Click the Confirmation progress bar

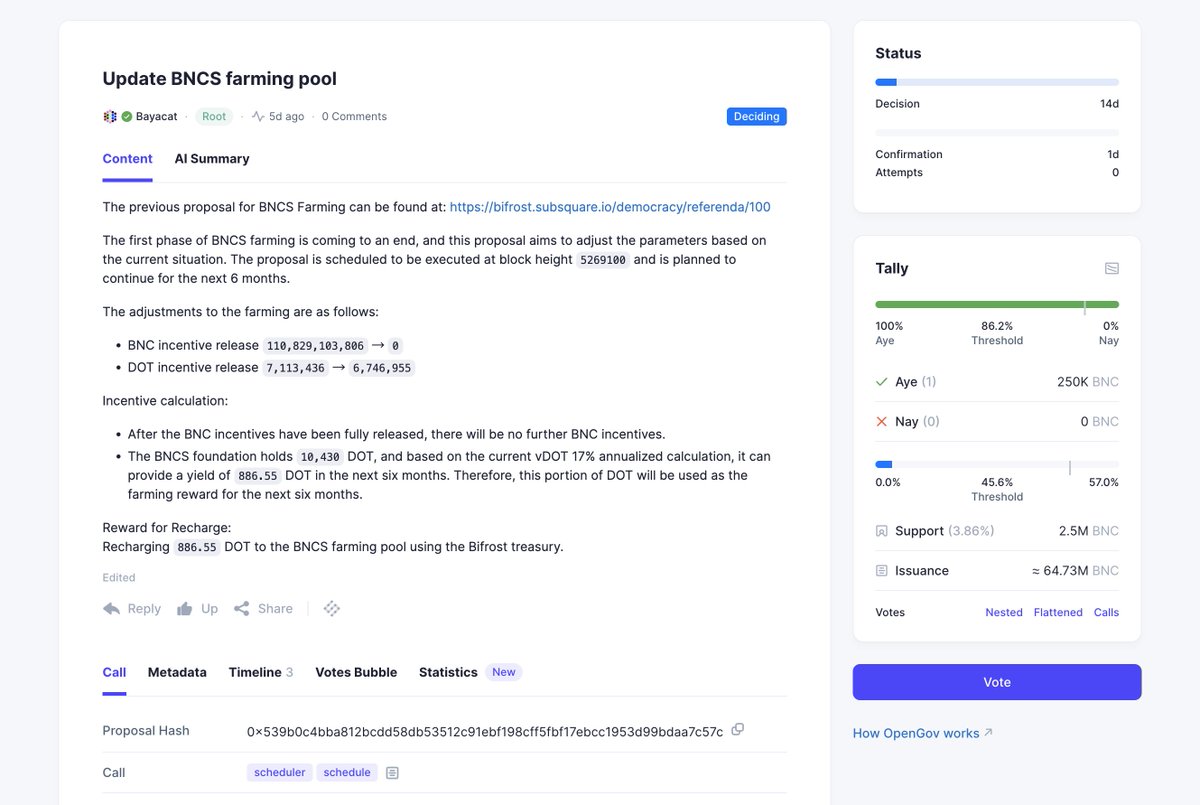point(997,132)
